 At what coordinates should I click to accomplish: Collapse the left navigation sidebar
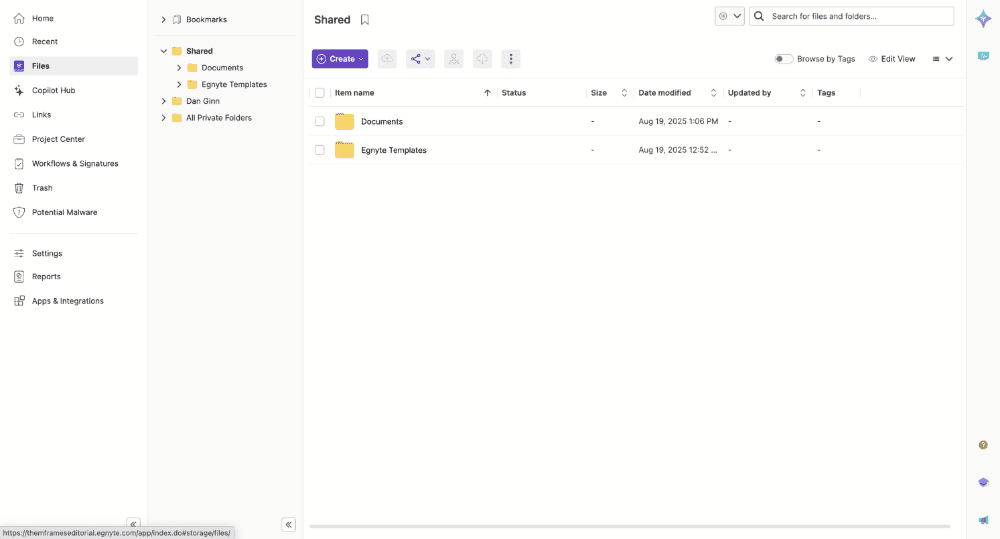(133, 524)
